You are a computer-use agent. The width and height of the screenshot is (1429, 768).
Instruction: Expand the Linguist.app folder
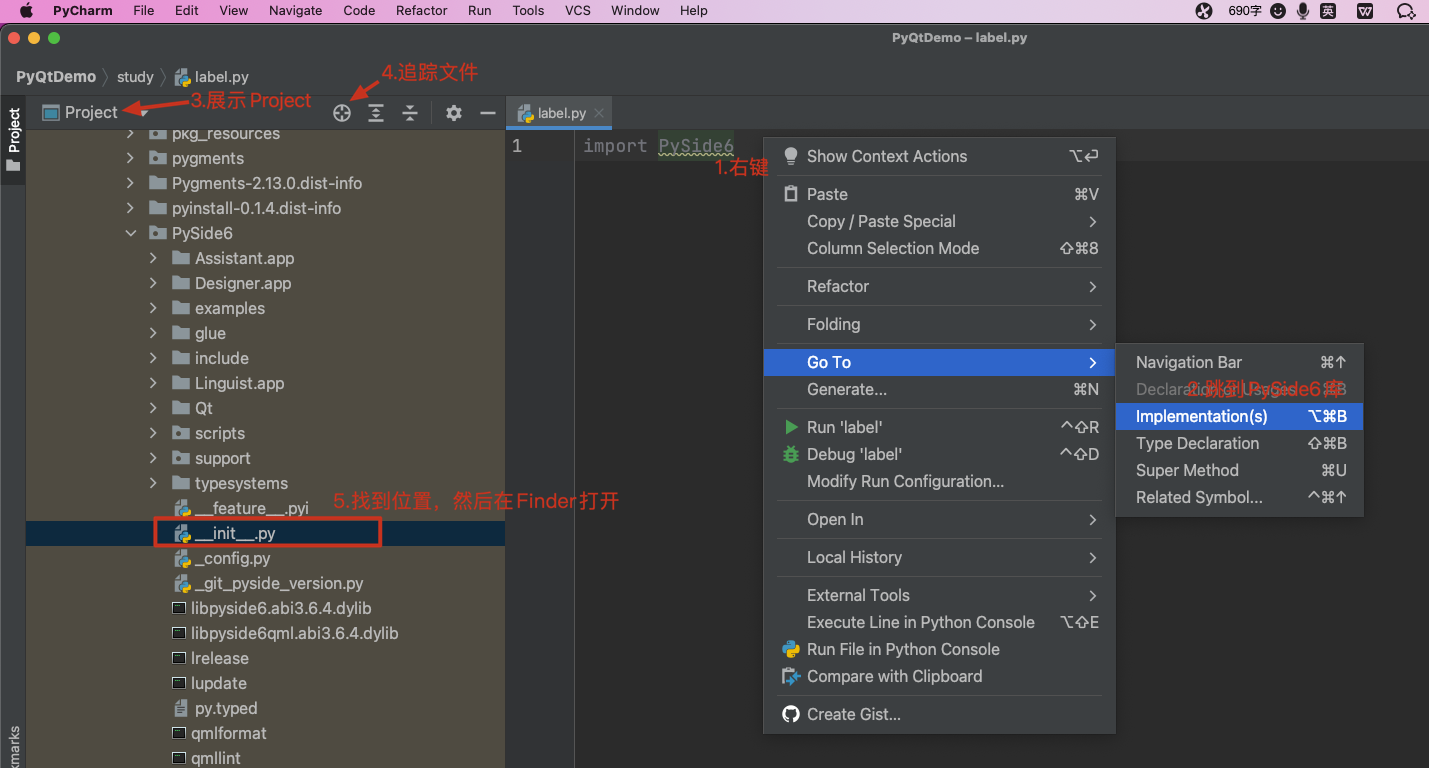click(154, 384)
